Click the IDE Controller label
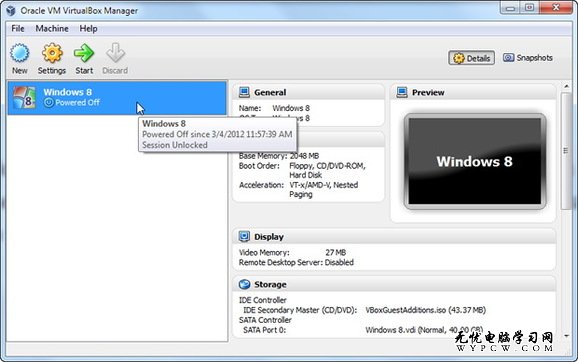 pyautogui.click(x=262, y=300)
